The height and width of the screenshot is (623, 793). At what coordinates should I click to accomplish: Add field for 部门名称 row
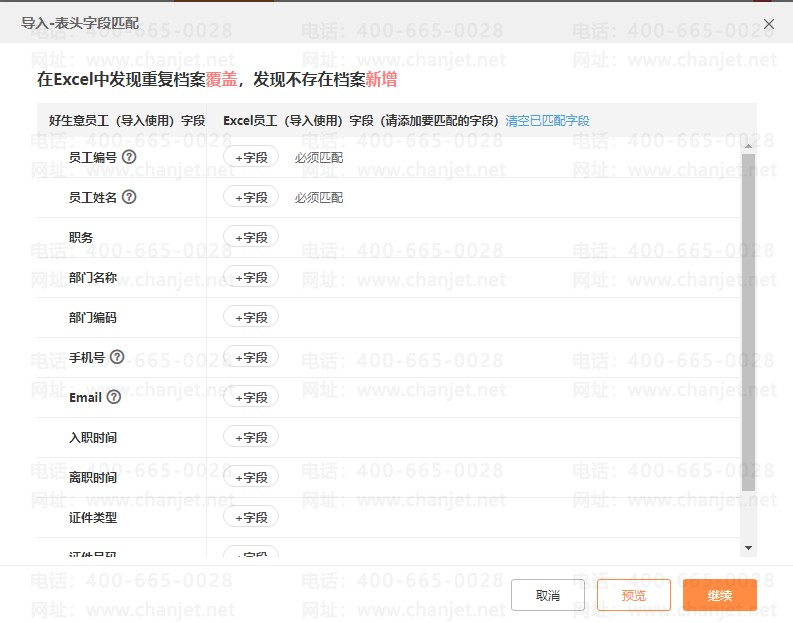click(x=251, y=277)
